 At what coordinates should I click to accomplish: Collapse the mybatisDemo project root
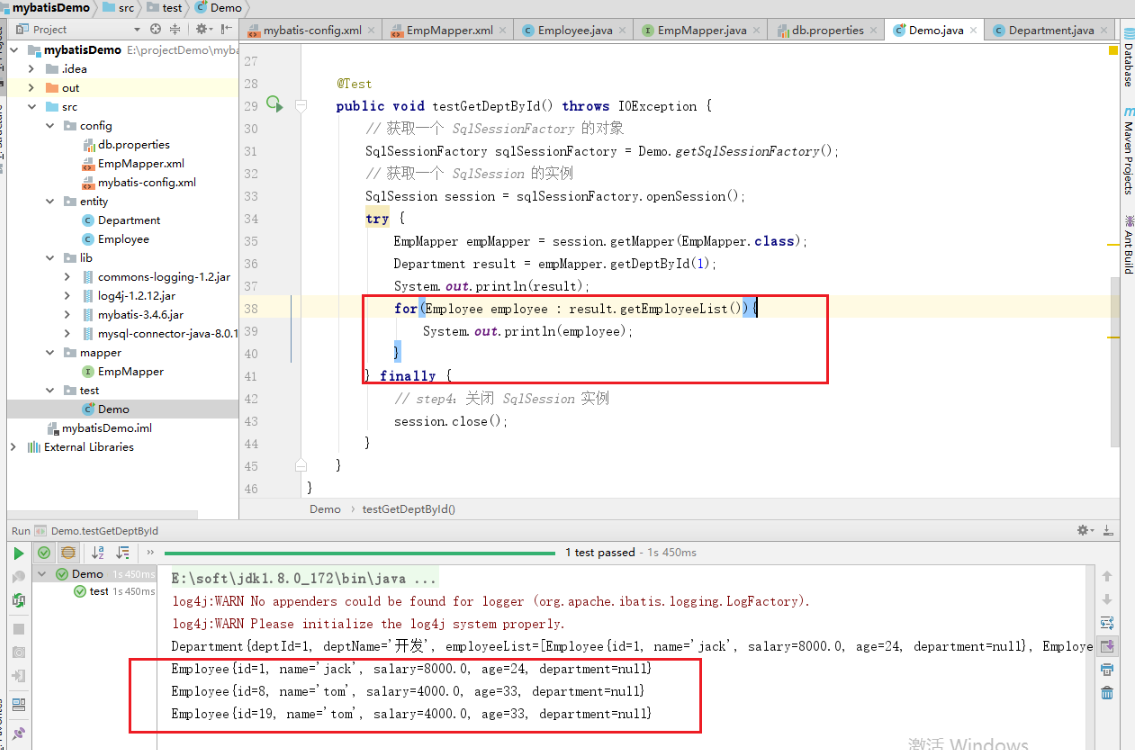pyautogui.click(x=14, y=50)
